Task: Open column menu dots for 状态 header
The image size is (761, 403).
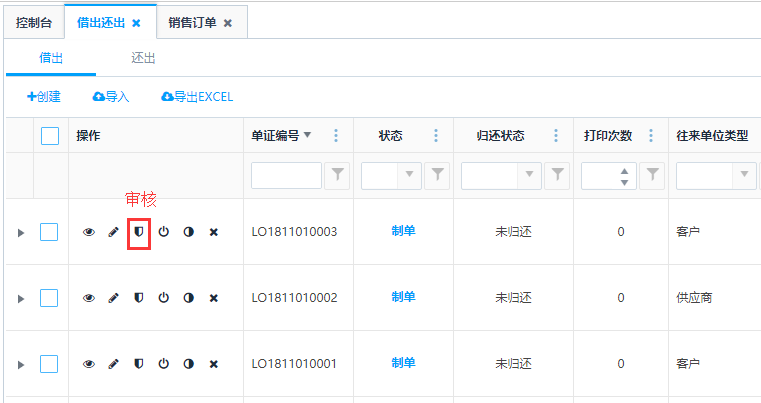Action: (436, 136)
